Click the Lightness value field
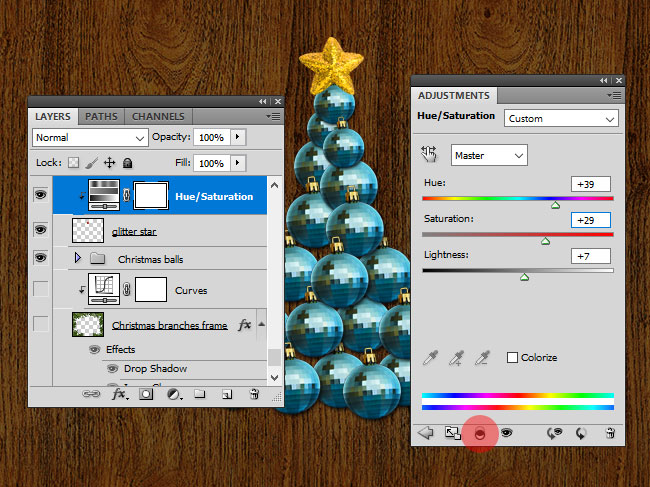Viewport: 650px width, 487px height. 591,256
